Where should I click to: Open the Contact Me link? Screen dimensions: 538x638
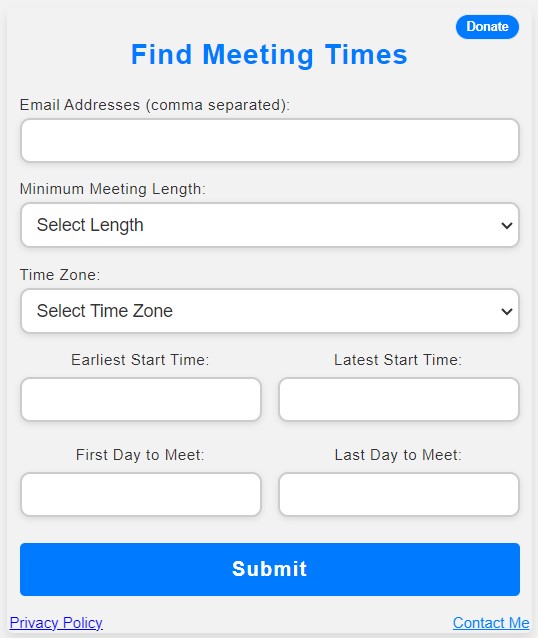point(491,623)
